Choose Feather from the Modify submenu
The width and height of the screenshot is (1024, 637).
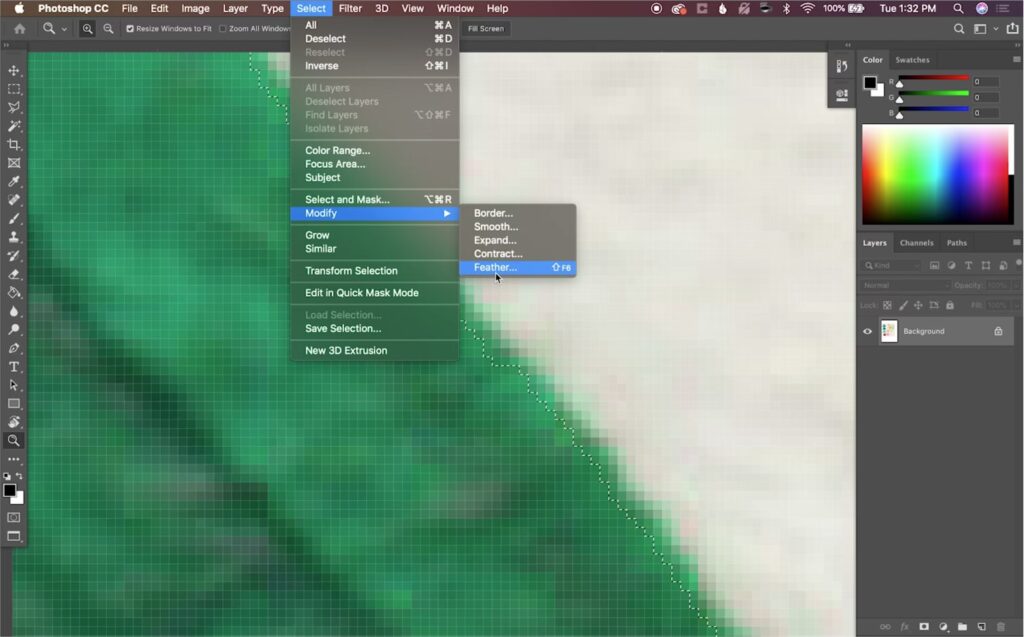[x=496, y=268]
